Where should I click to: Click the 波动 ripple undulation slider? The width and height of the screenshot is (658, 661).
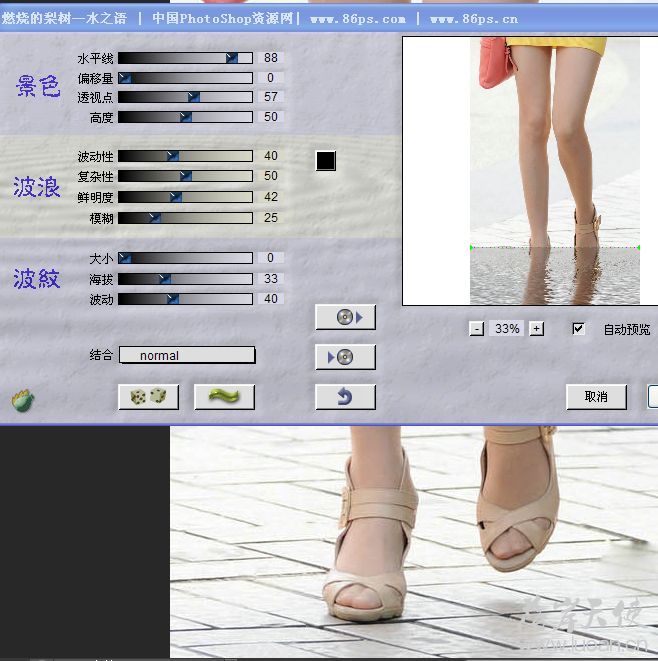(x=185, y=299)
